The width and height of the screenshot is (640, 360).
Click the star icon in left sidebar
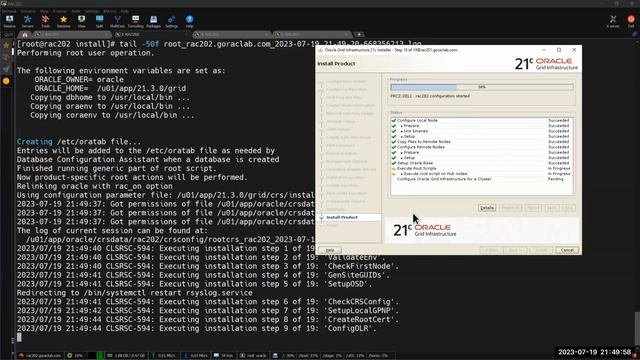tap(6, 45)
